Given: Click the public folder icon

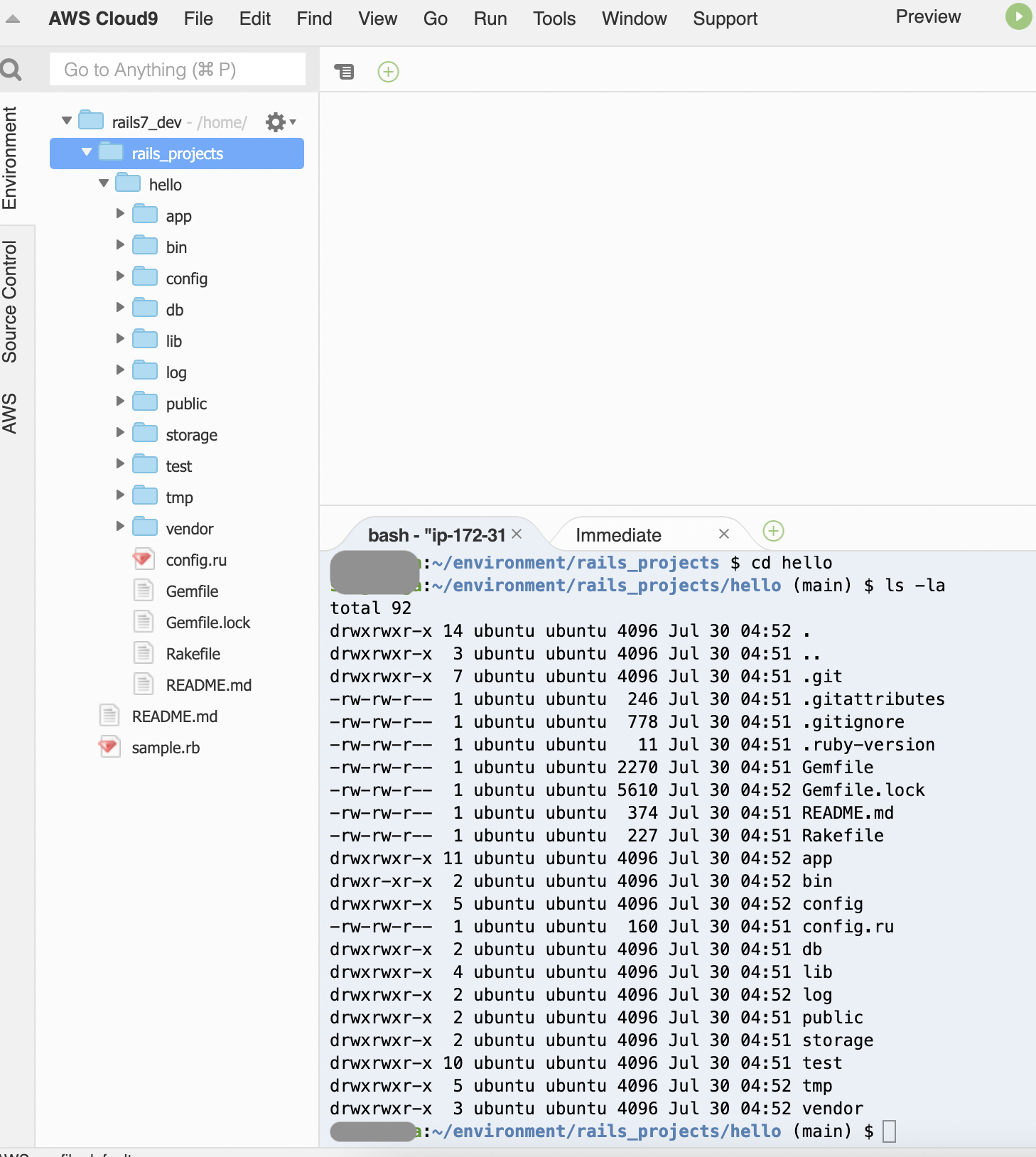Looking at the screenshot, I should coord(145,402).
